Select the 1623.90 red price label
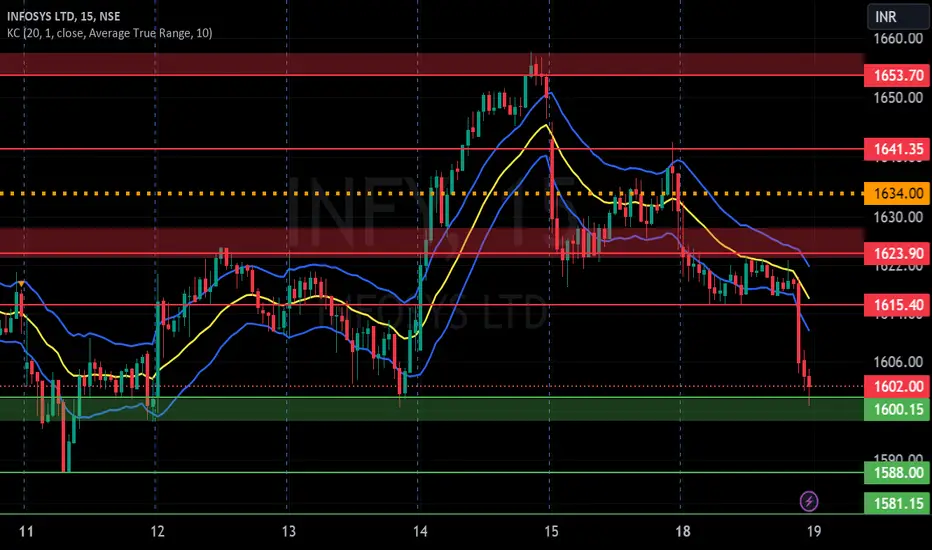932x550 pixels. [897, 254]
